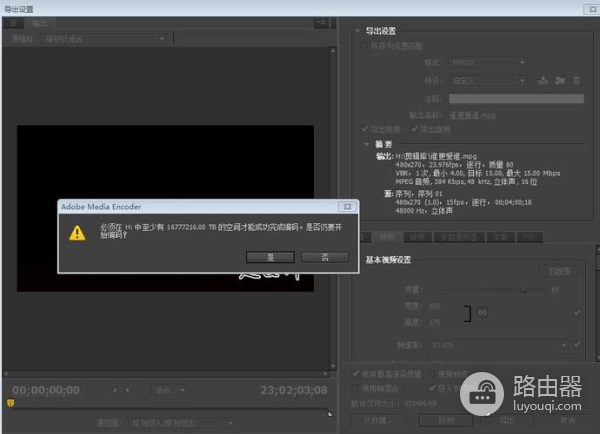Toggle 与序列设置匹配 checkbox
The image size is (600, 434).
(363, 46)
